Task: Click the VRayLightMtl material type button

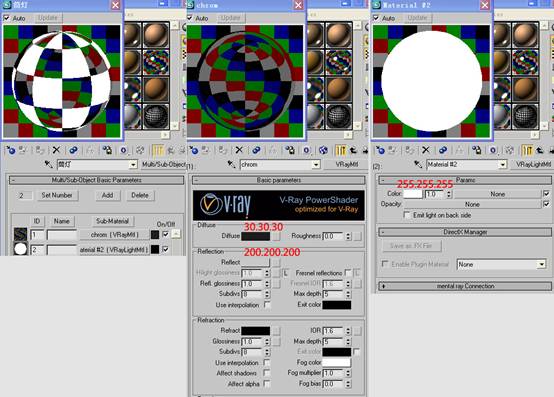Action: 533,165
